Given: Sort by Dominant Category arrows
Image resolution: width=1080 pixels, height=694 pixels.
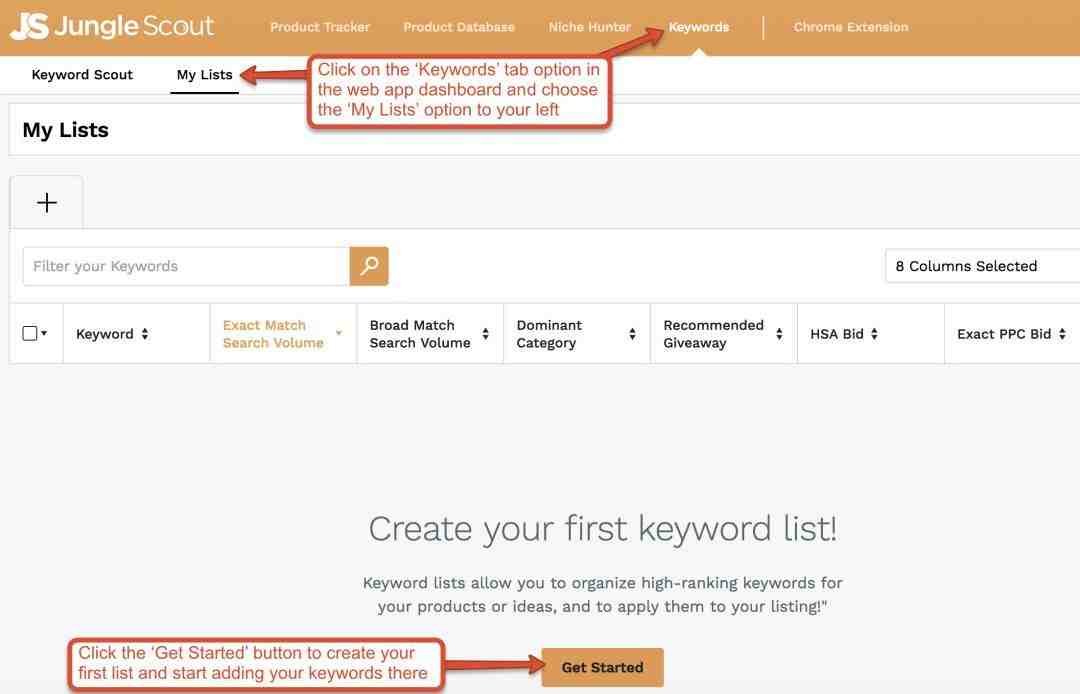Looking at the screenshot, I should pyautogui.click(x=632, y=334).
